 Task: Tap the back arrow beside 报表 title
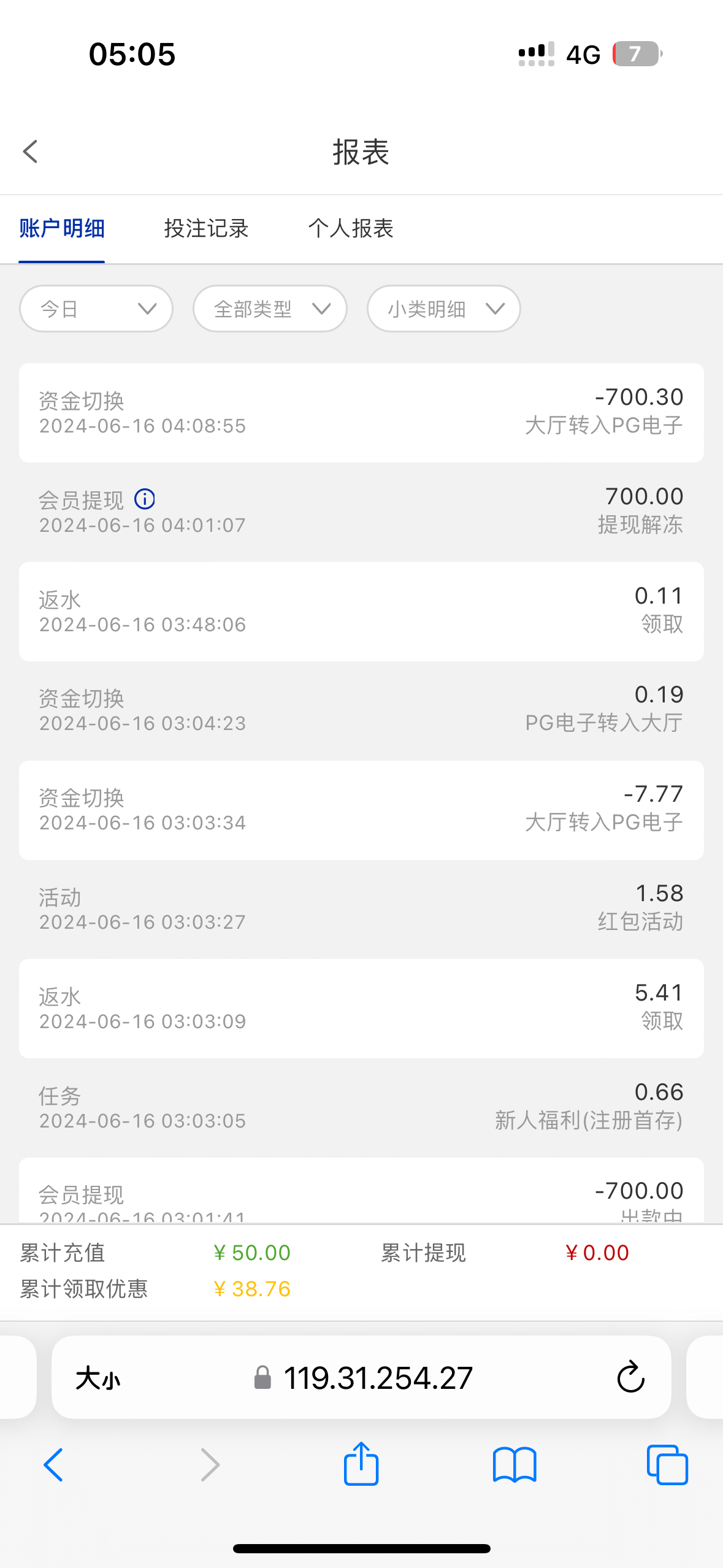tap(31, 152)
